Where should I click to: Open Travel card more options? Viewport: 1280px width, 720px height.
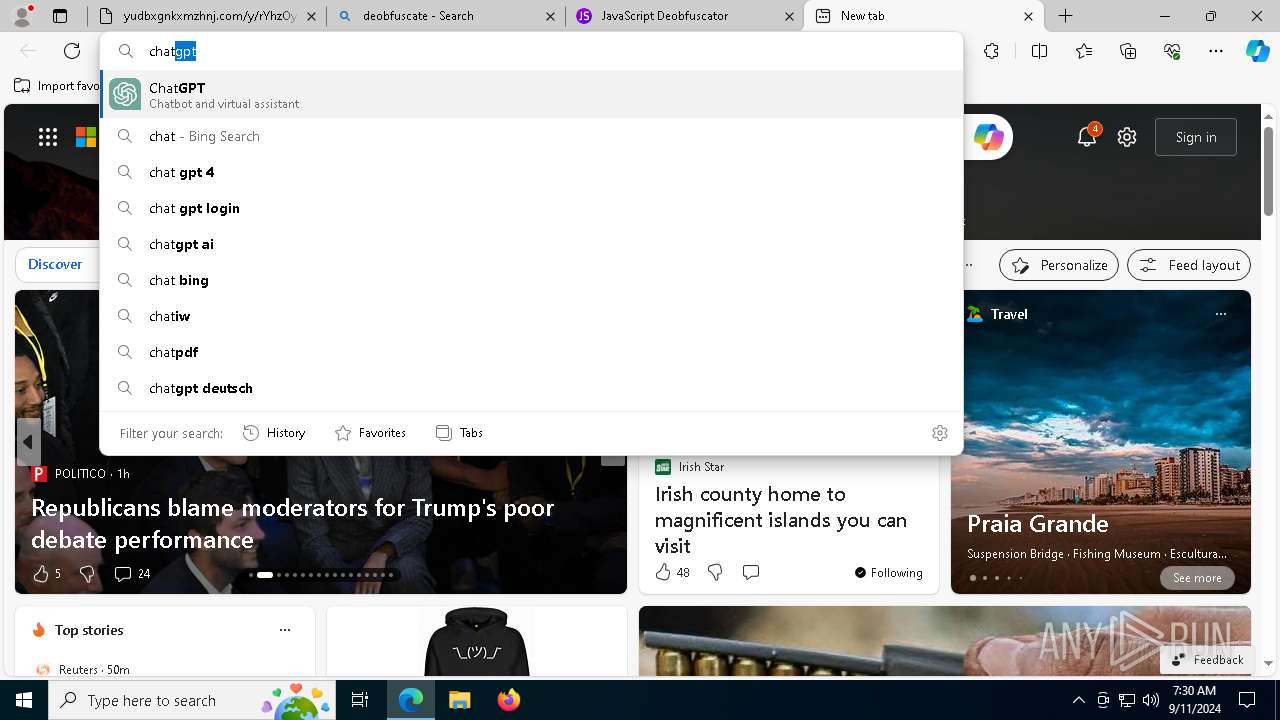[1220, 314]
